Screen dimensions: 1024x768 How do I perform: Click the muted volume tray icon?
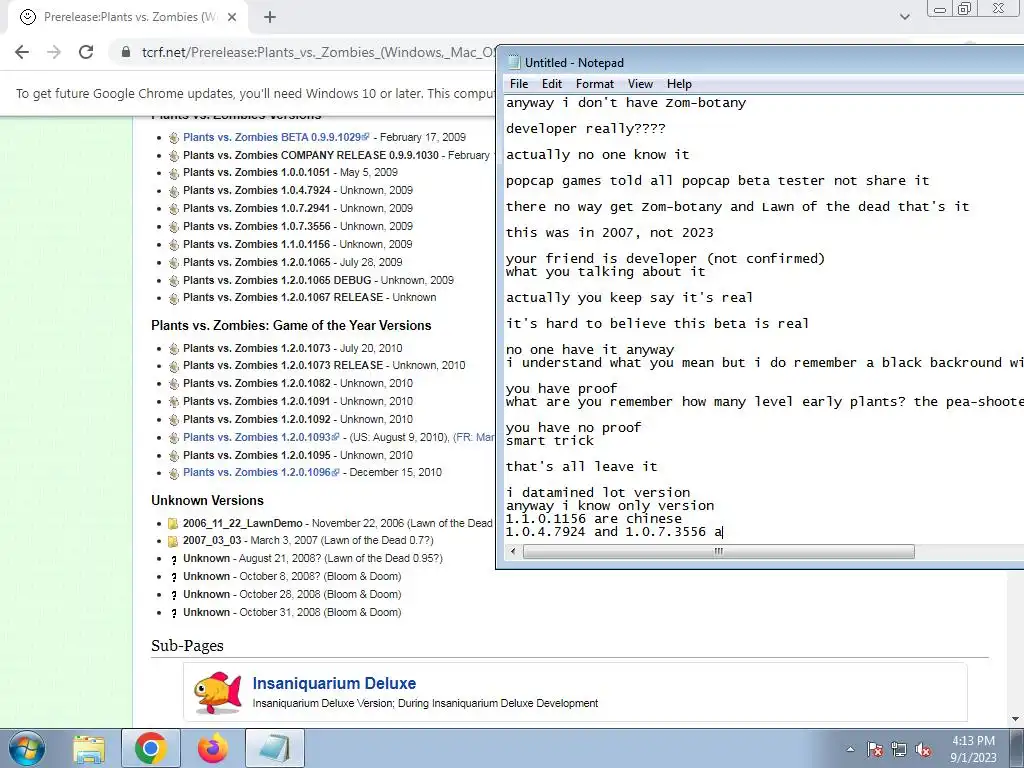923,749
